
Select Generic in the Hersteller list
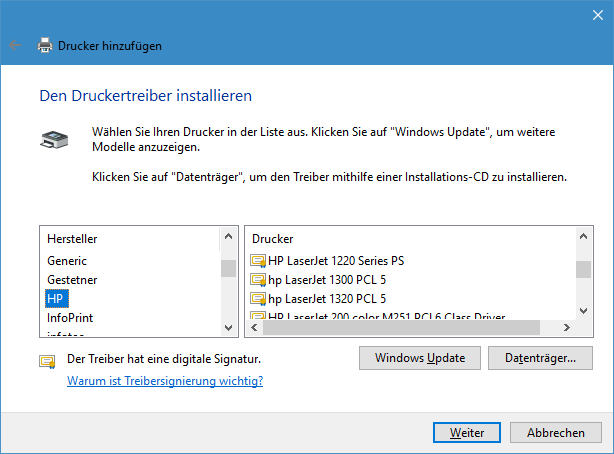(x=67, y=261)
